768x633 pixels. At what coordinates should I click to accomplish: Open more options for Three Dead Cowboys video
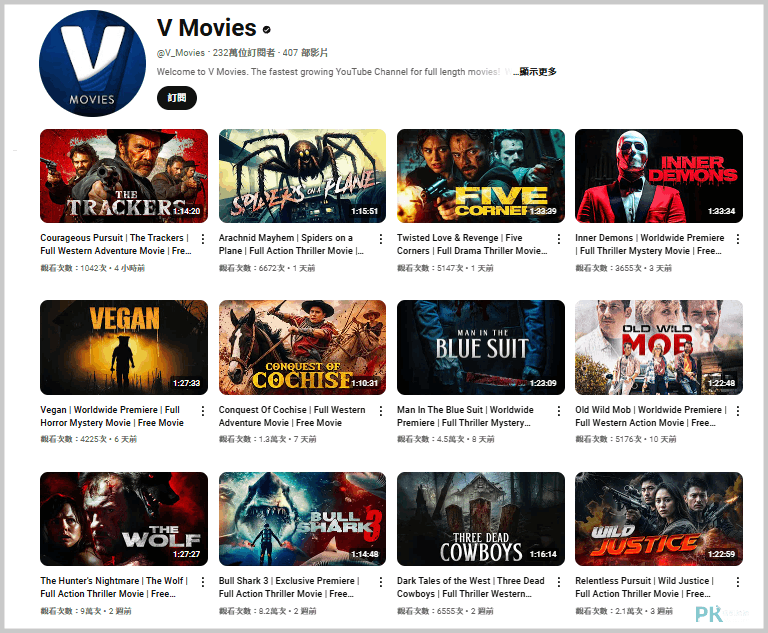(558, 582)
